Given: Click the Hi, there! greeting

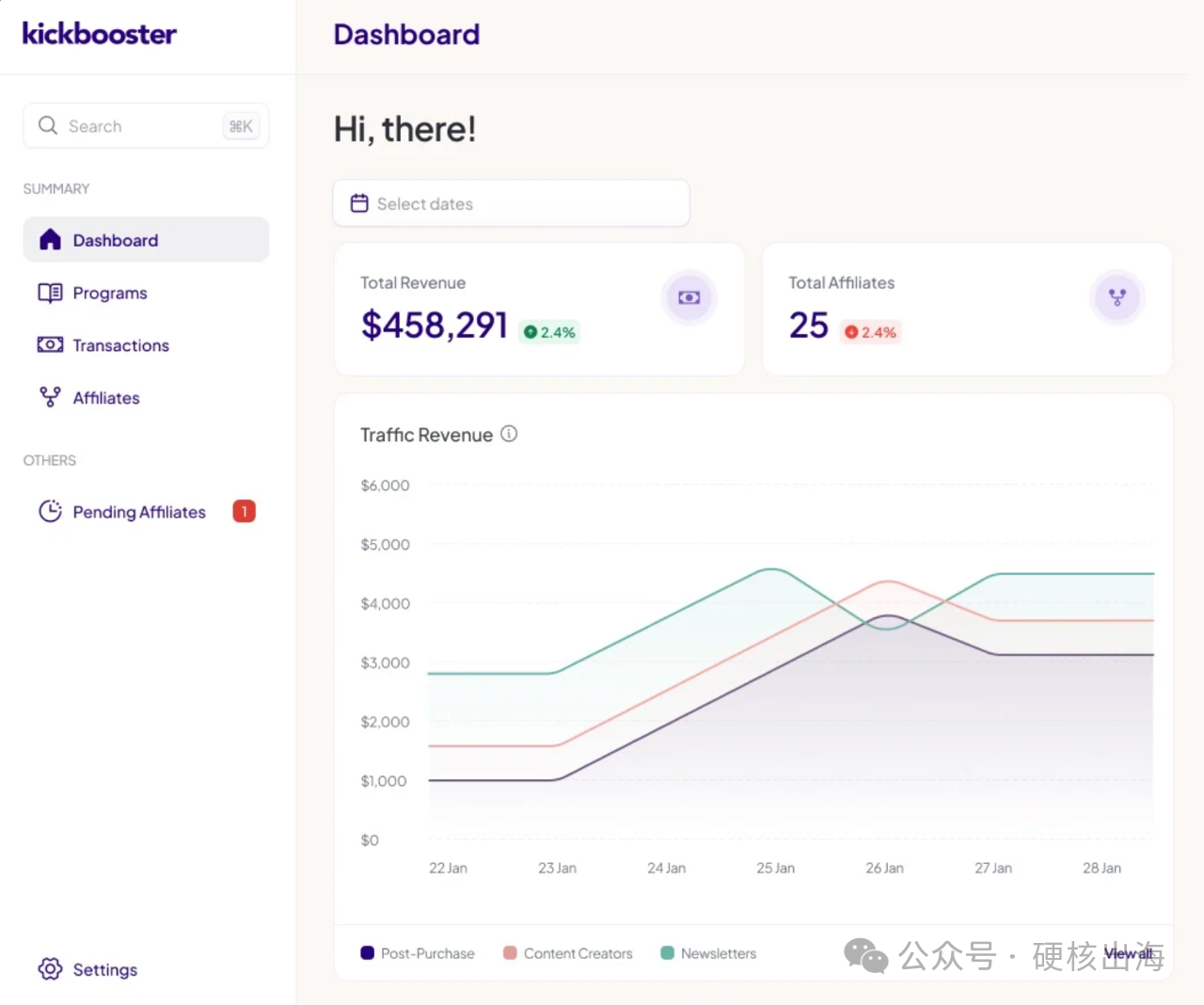Looking at the screenshot, I should pos(405,129).
